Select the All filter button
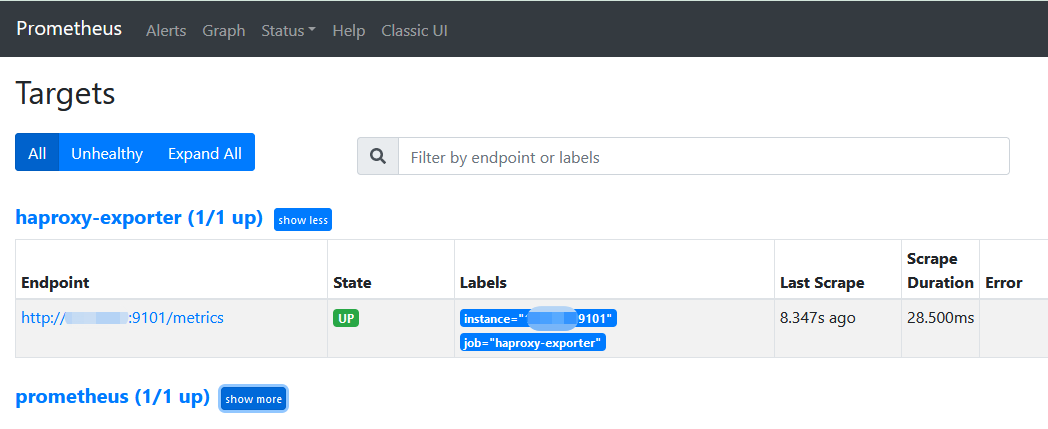The height and width of the screenshot is (429, 1048). [x=37, y=152]
